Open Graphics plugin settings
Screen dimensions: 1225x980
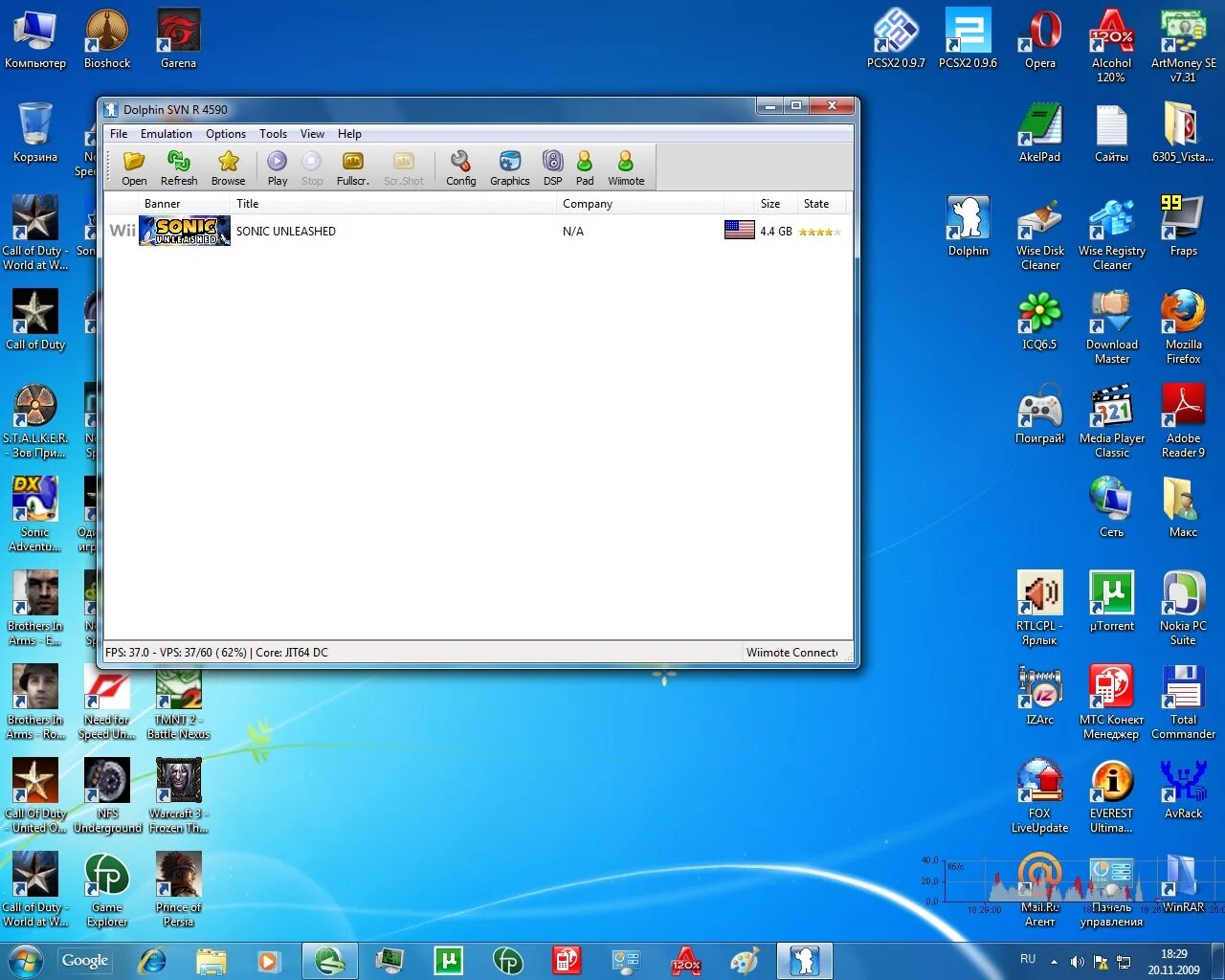[x=509, y=167]
